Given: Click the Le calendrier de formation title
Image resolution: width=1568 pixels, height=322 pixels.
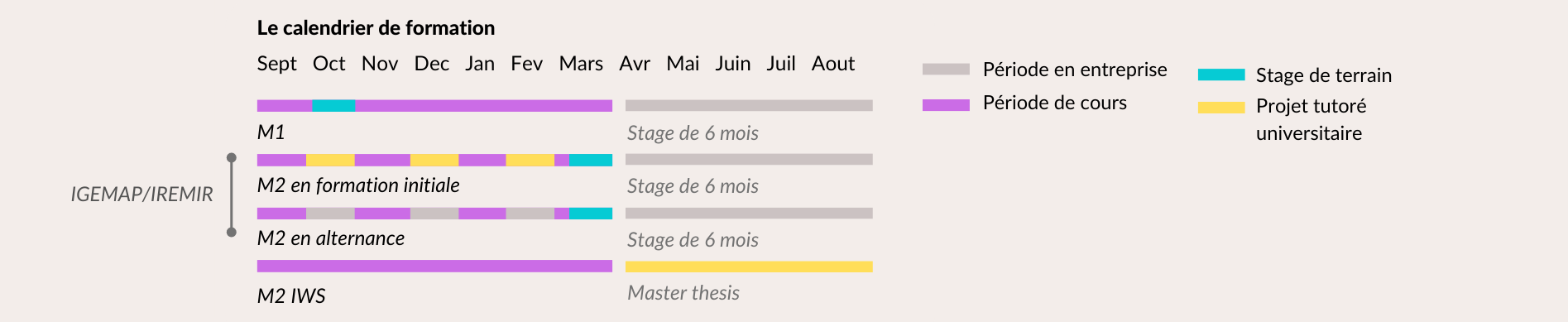Looking at the screenshot, I should coord(376,28).
